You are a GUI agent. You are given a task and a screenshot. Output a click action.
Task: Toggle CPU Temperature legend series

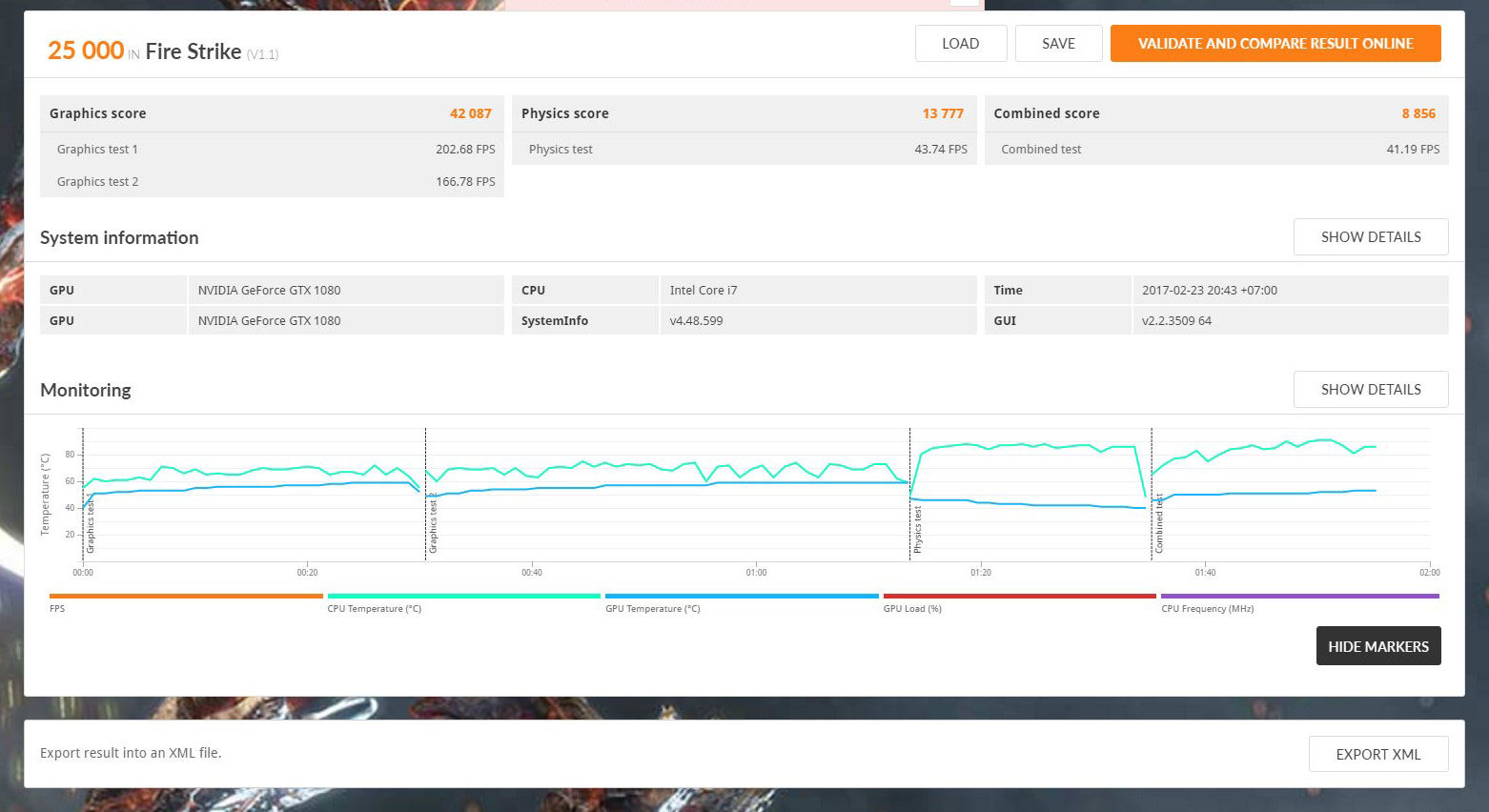click(x=463, y=598)
